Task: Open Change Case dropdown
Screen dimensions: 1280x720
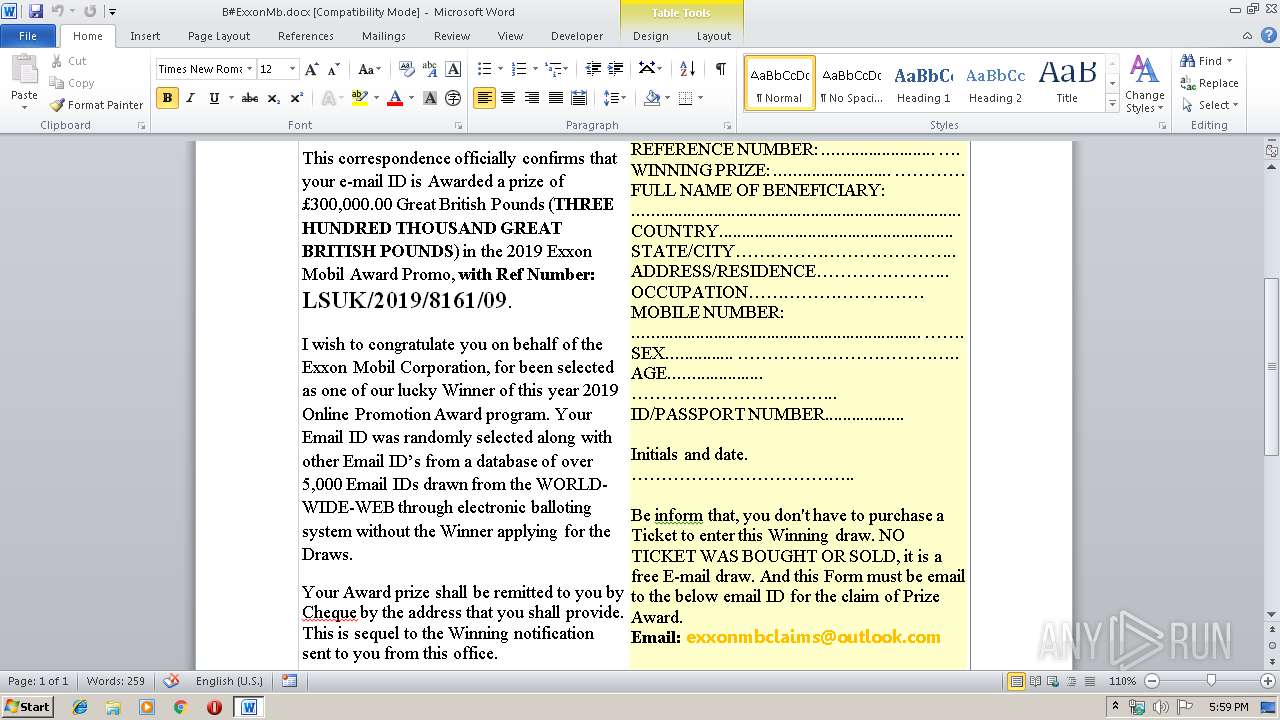Action: click(369, 69)
